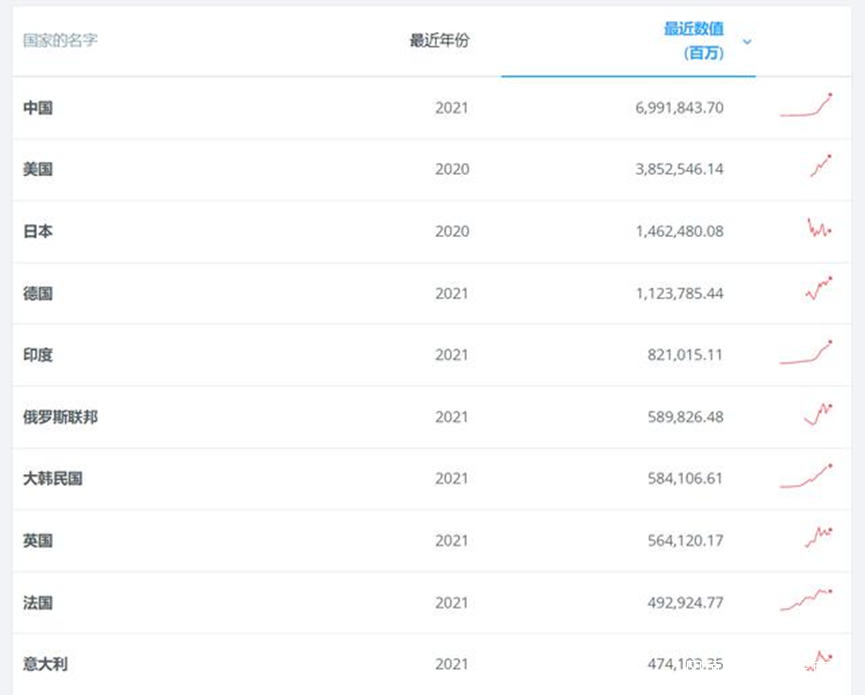Image resolution: width=865 pixels, height=695 pixels.
Task: Click the year 2021 in the 德国 row
Action: [x=452, y=293]
